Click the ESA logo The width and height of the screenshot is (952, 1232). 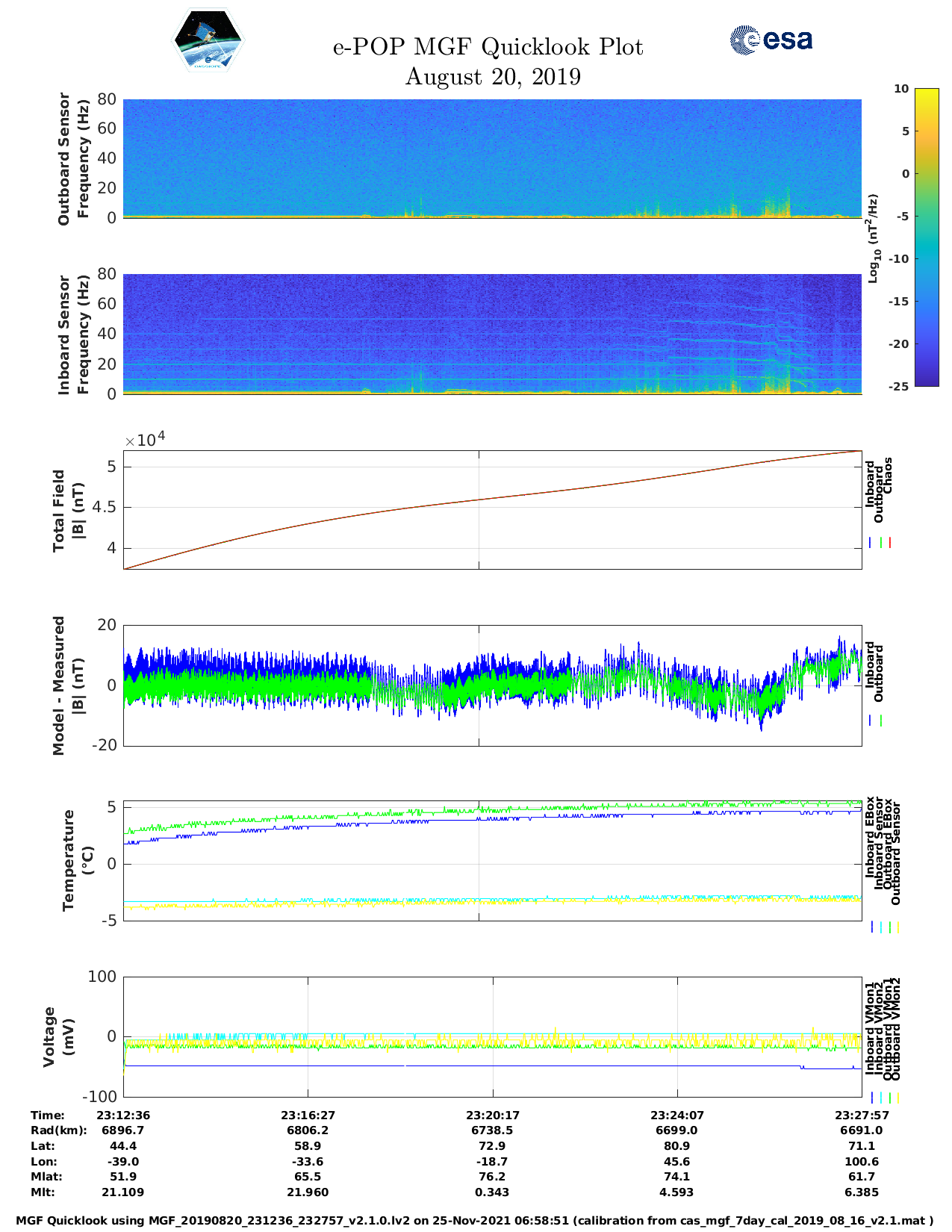(771, 40)
